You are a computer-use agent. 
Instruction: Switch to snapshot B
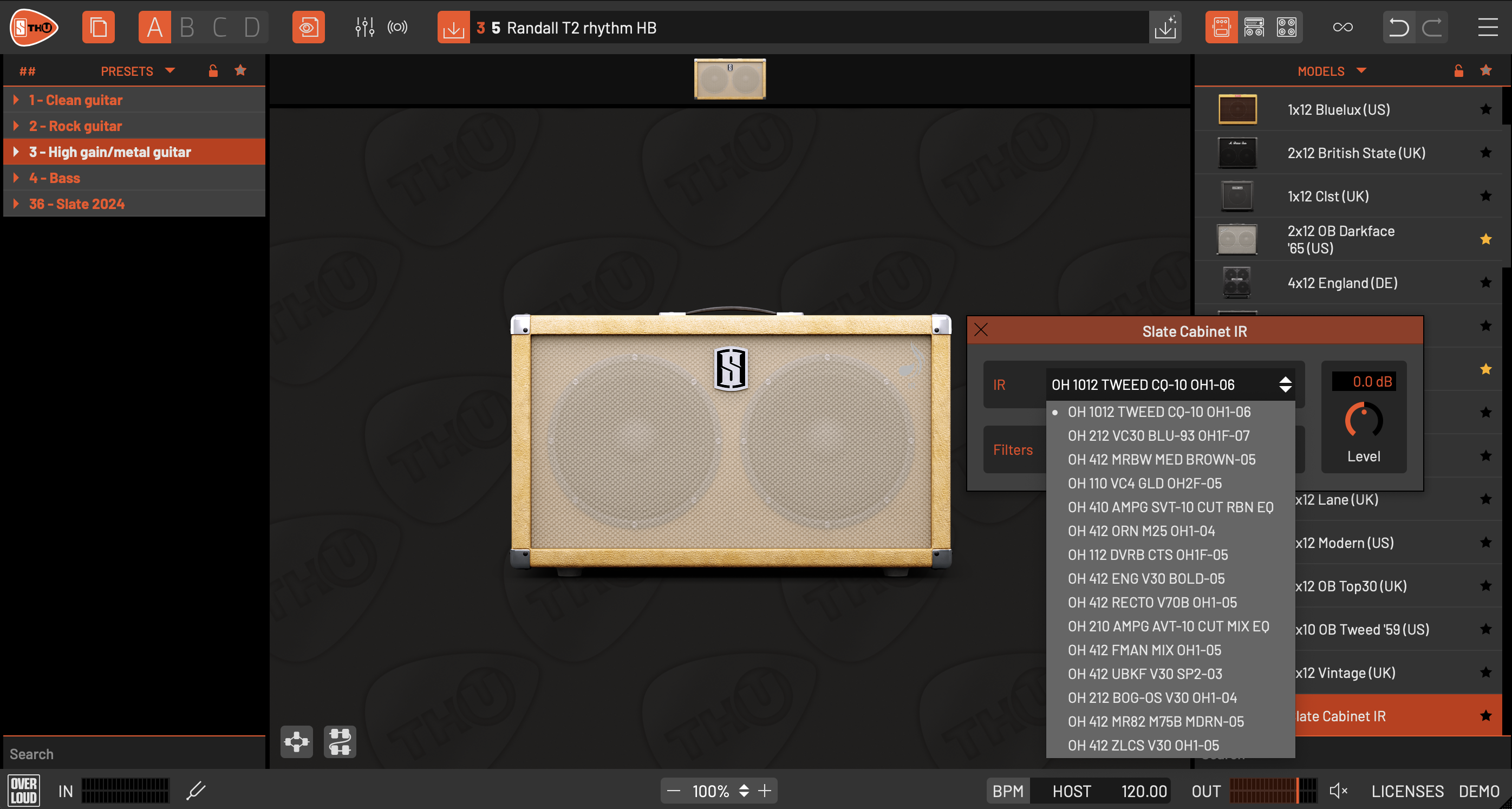[187, 28]
